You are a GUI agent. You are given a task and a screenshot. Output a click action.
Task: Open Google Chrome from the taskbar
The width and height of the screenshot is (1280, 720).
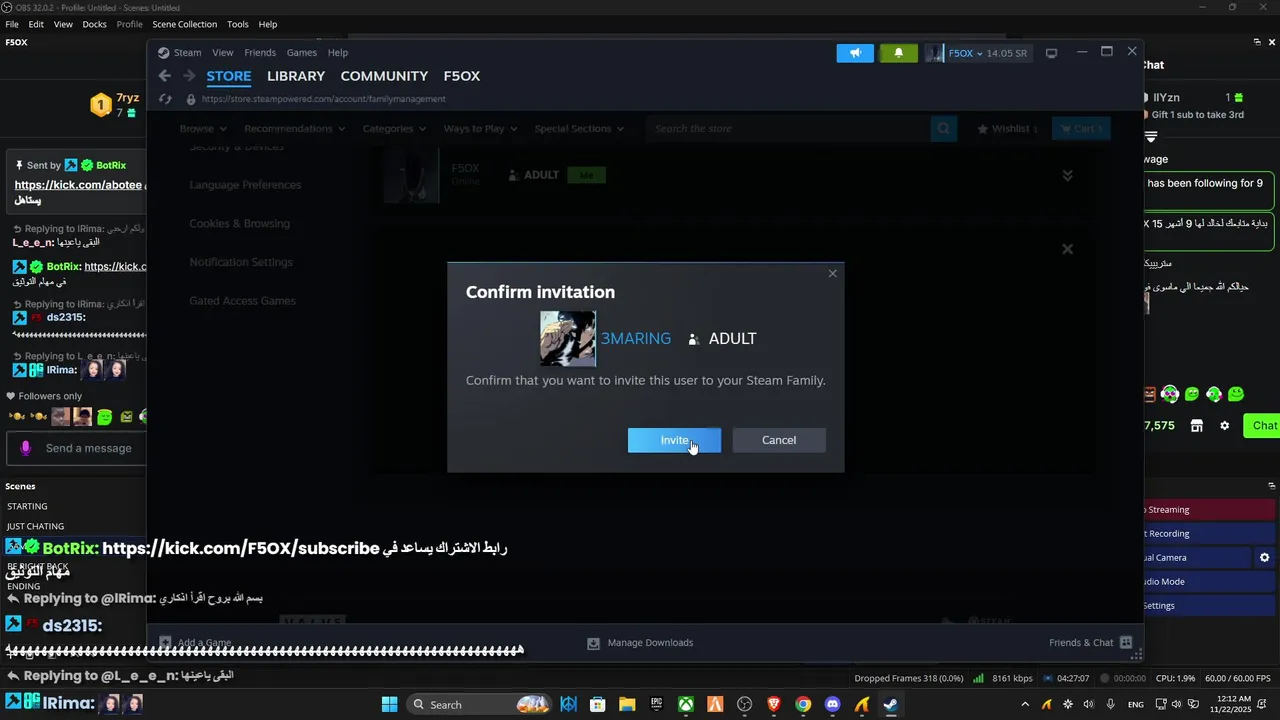coord(803,705)
